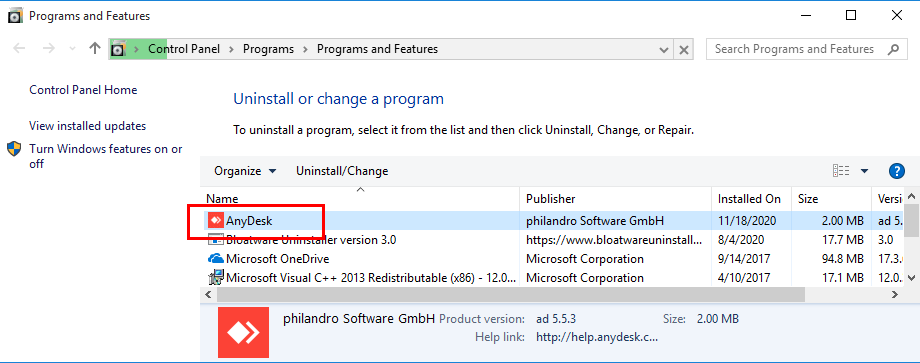
Task: Click the horizontal scrollbar right arrow
Action: 894,294
